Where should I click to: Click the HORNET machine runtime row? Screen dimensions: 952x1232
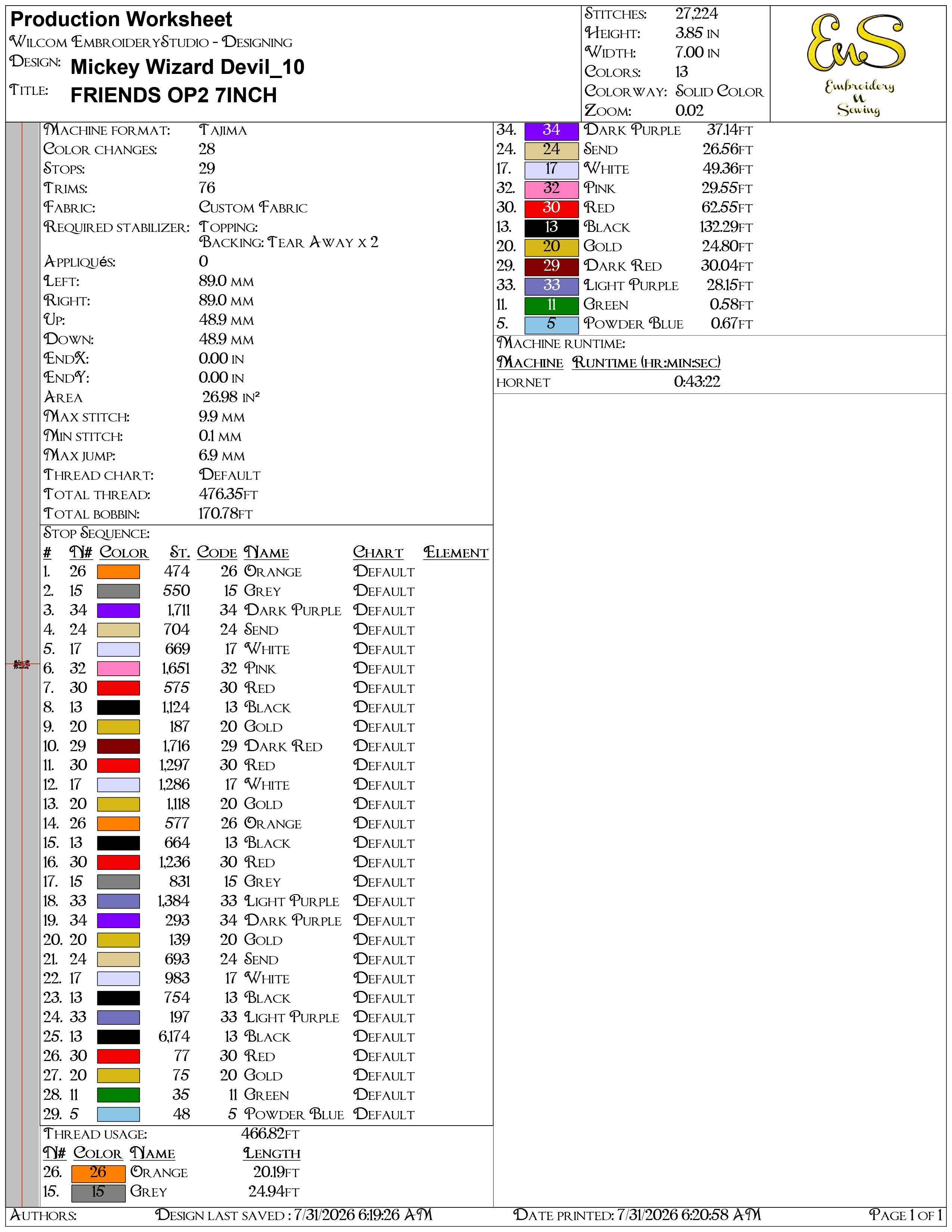609,382
